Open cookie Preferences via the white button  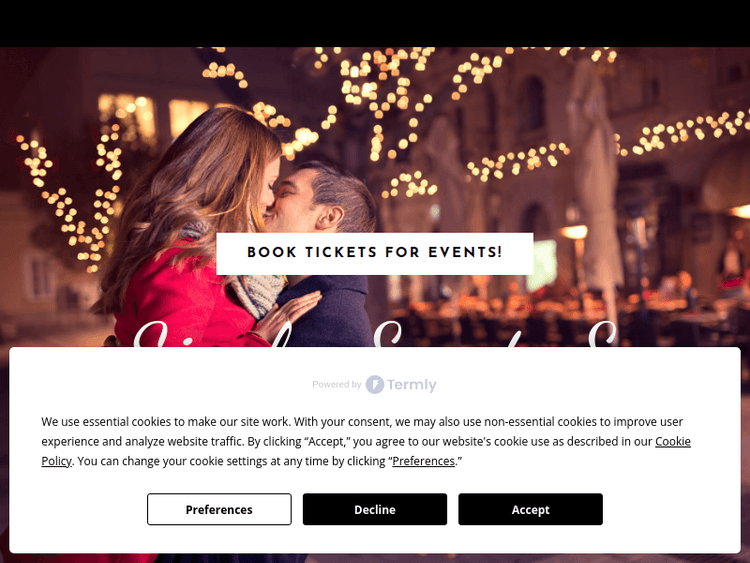pyautogui.click(x=219, y=509)
